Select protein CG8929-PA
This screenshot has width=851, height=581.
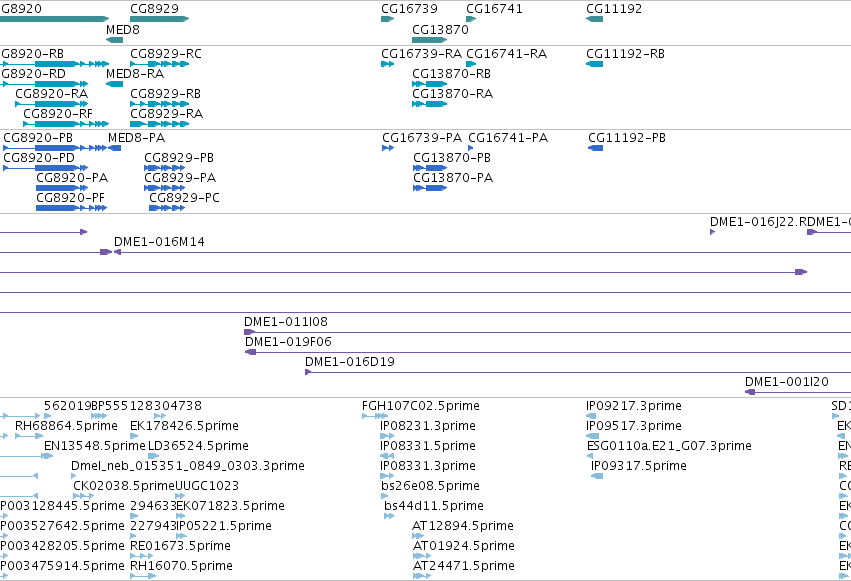pos(180,178)
